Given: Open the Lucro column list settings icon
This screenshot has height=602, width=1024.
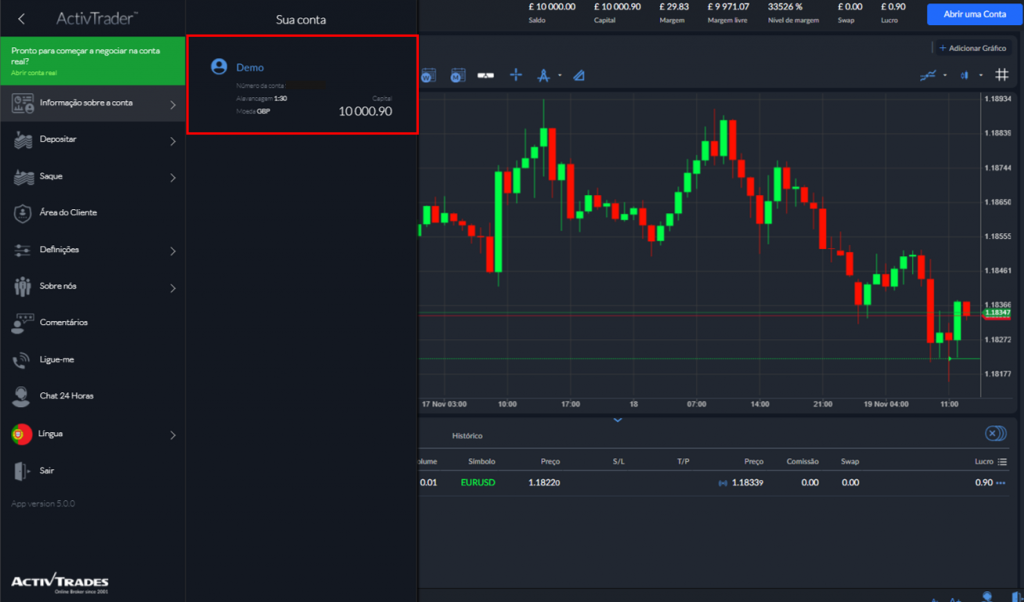Looking at the screenshot, I should (1002, 462).
